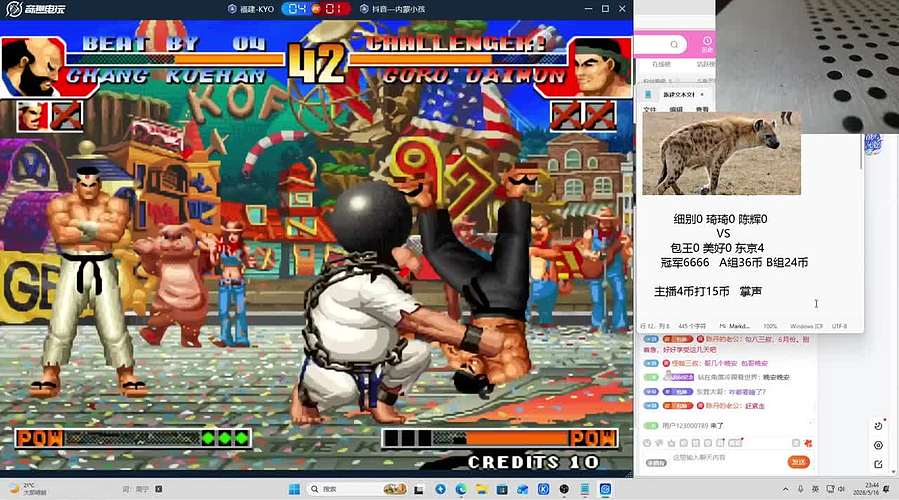
Task: Click the star icon in chat toolbar
Action: [x=671, y=443]
